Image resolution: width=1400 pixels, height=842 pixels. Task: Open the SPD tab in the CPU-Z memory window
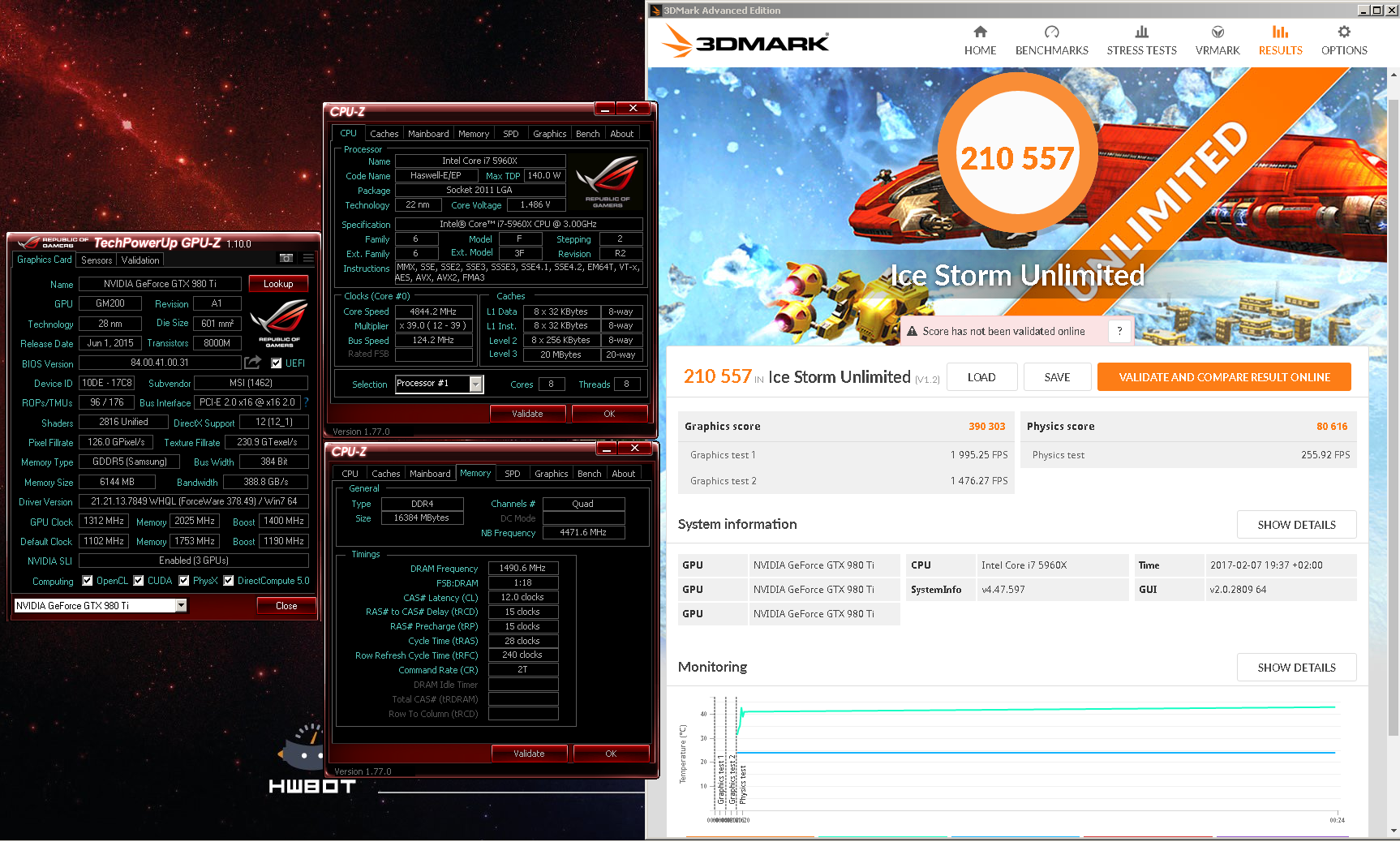(513, 474)
